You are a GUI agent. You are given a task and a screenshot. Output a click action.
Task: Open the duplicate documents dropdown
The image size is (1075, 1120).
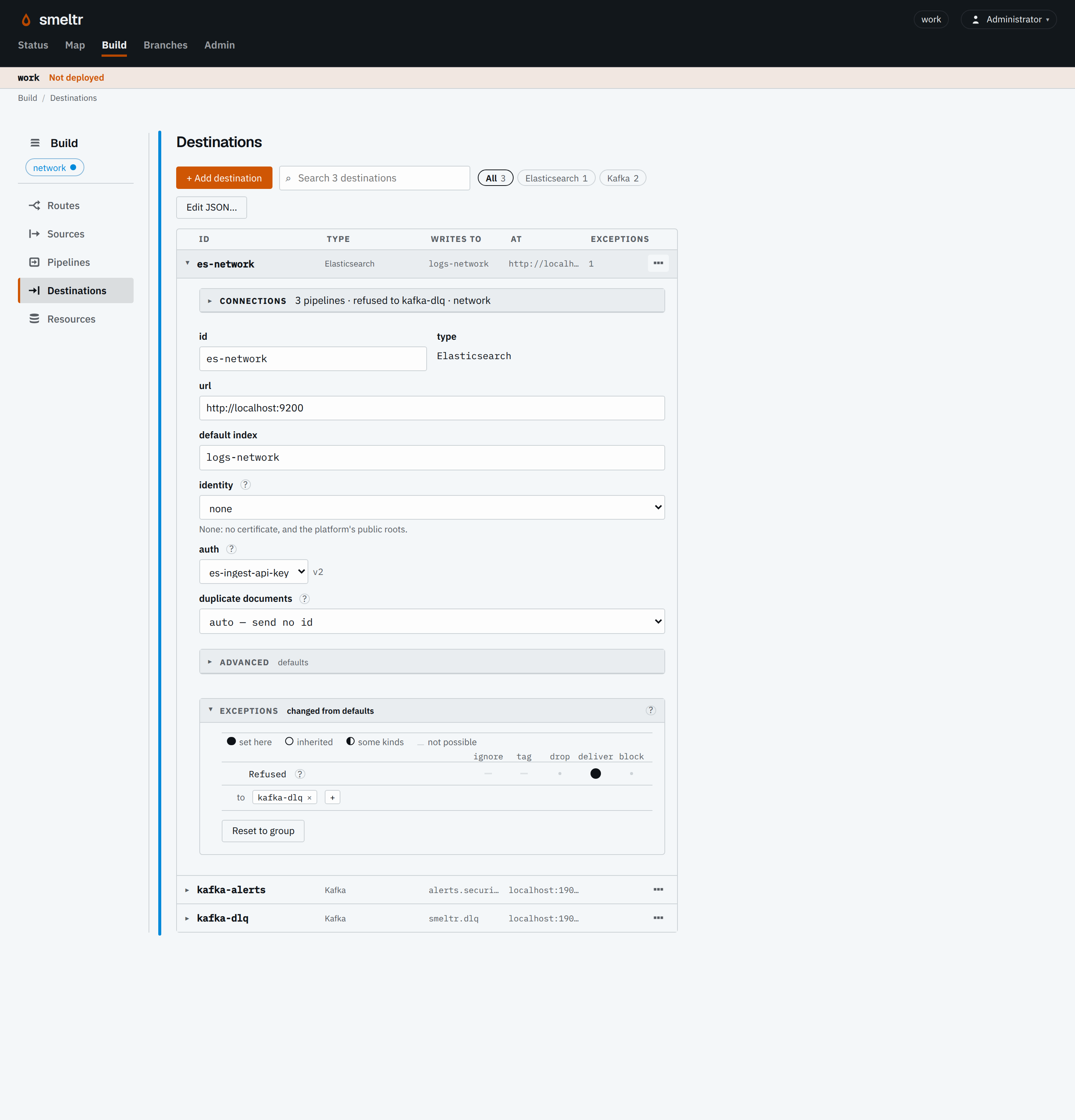click(432, 622)
